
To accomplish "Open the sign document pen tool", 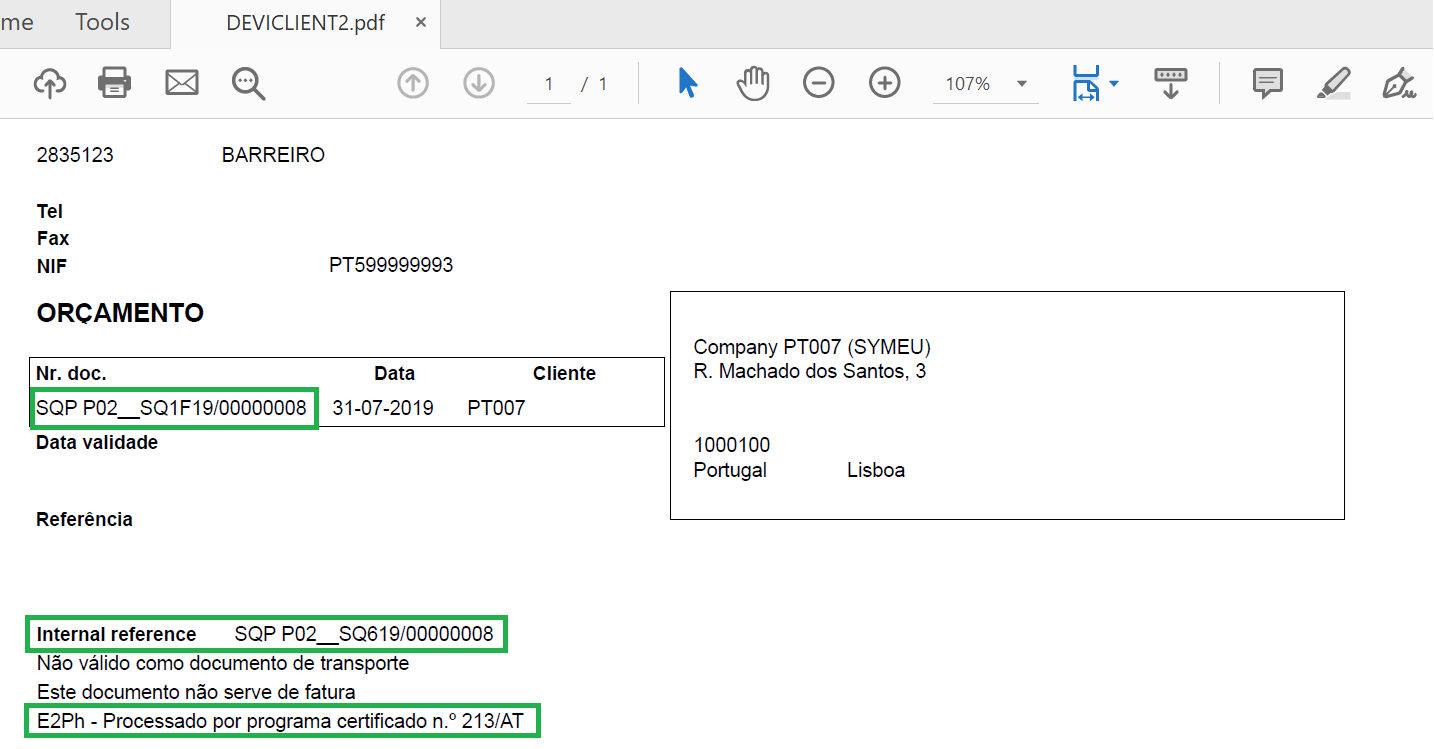I will 1401,83.
